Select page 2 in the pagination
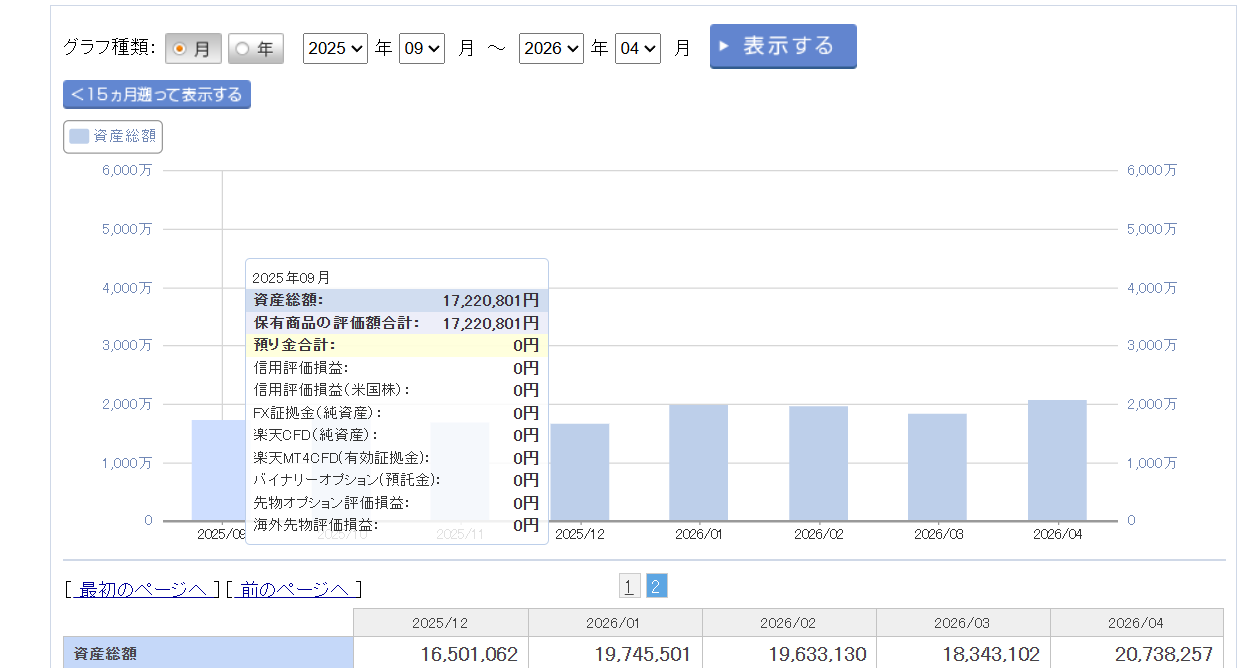Screen dimensions: 1259x668 coord(656,587)
